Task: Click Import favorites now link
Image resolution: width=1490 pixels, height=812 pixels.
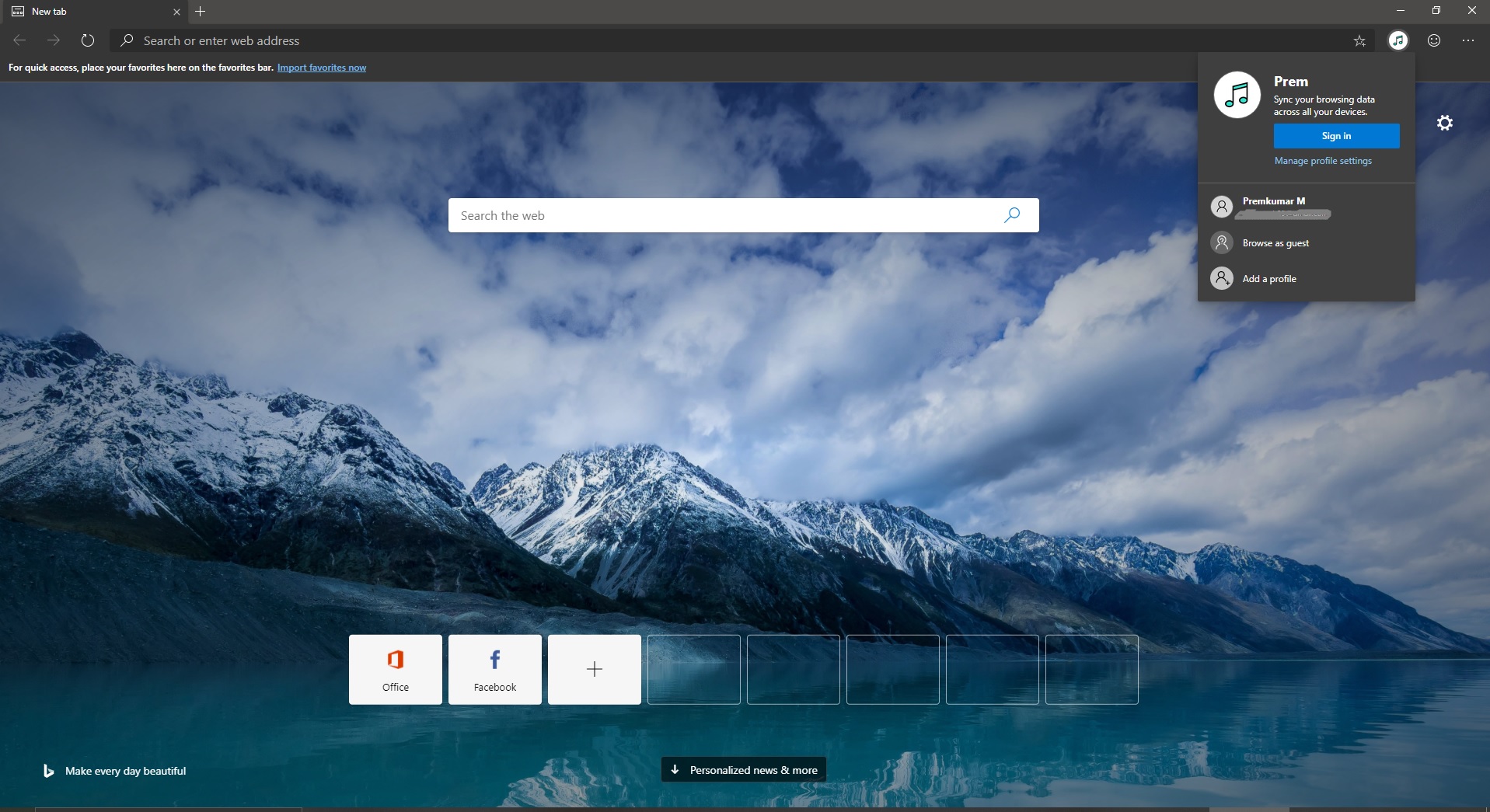Action: pyautogui.click(x=321, y=68)
